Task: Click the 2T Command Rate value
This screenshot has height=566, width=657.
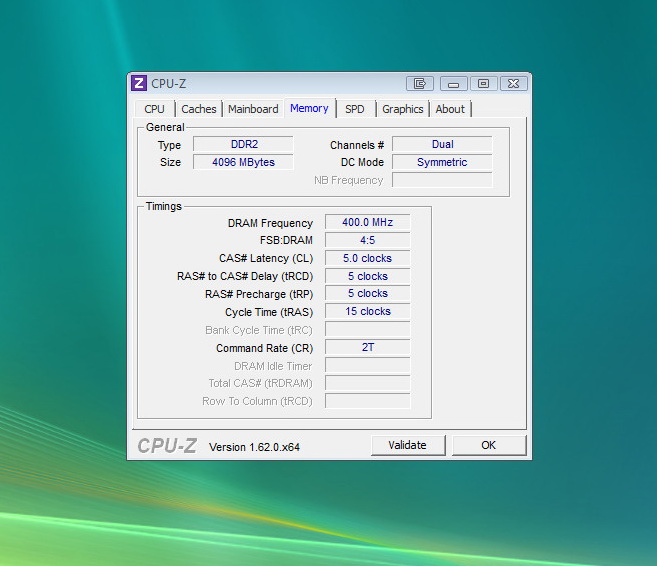Action: (x=367, y=348)
